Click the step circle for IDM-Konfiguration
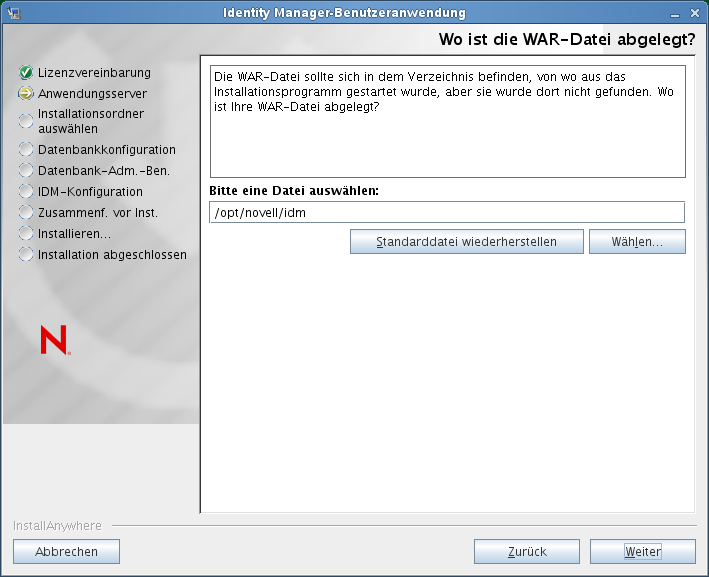 click(x=26, y=191)
